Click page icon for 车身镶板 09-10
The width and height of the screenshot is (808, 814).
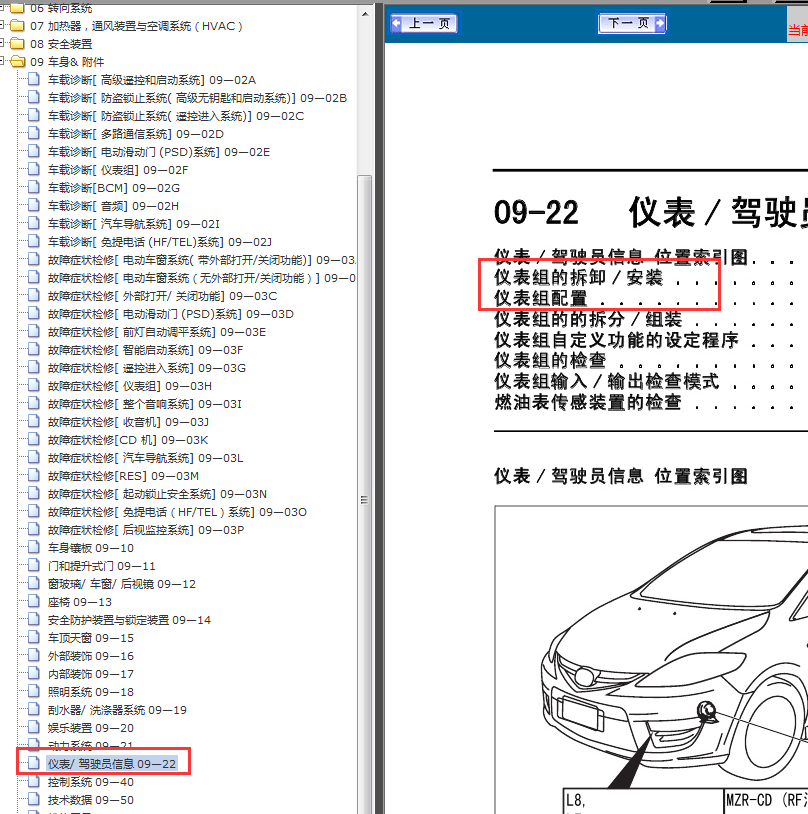click(x=34, y=547)
